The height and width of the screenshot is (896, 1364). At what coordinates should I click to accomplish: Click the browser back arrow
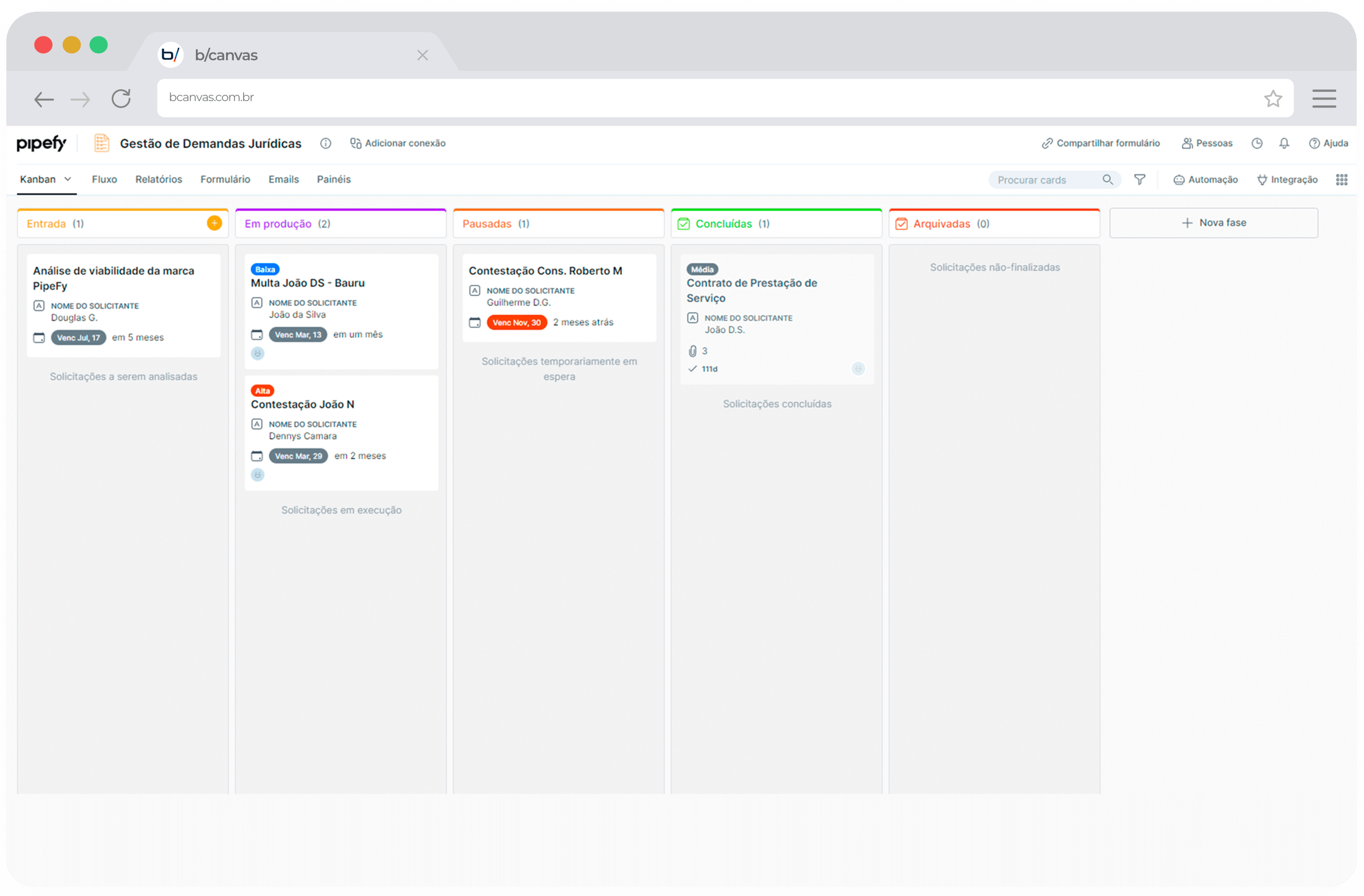[44, 100]
